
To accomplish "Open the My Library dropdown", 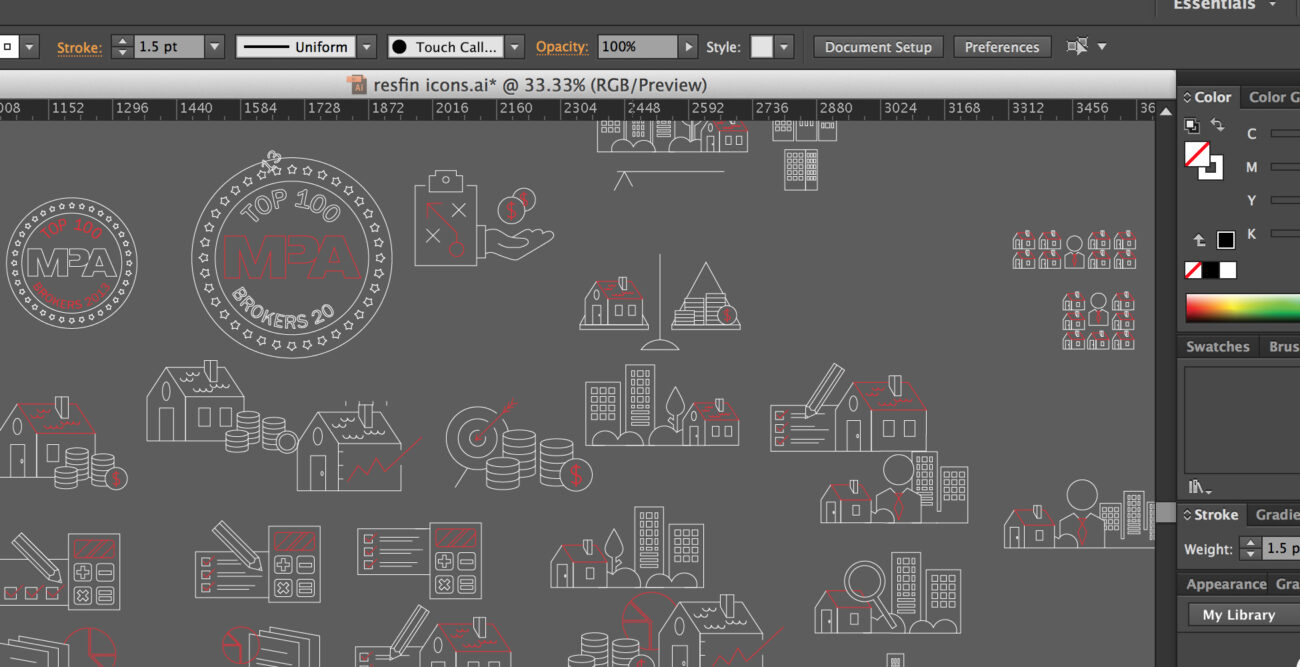I will pos(1244,615).
